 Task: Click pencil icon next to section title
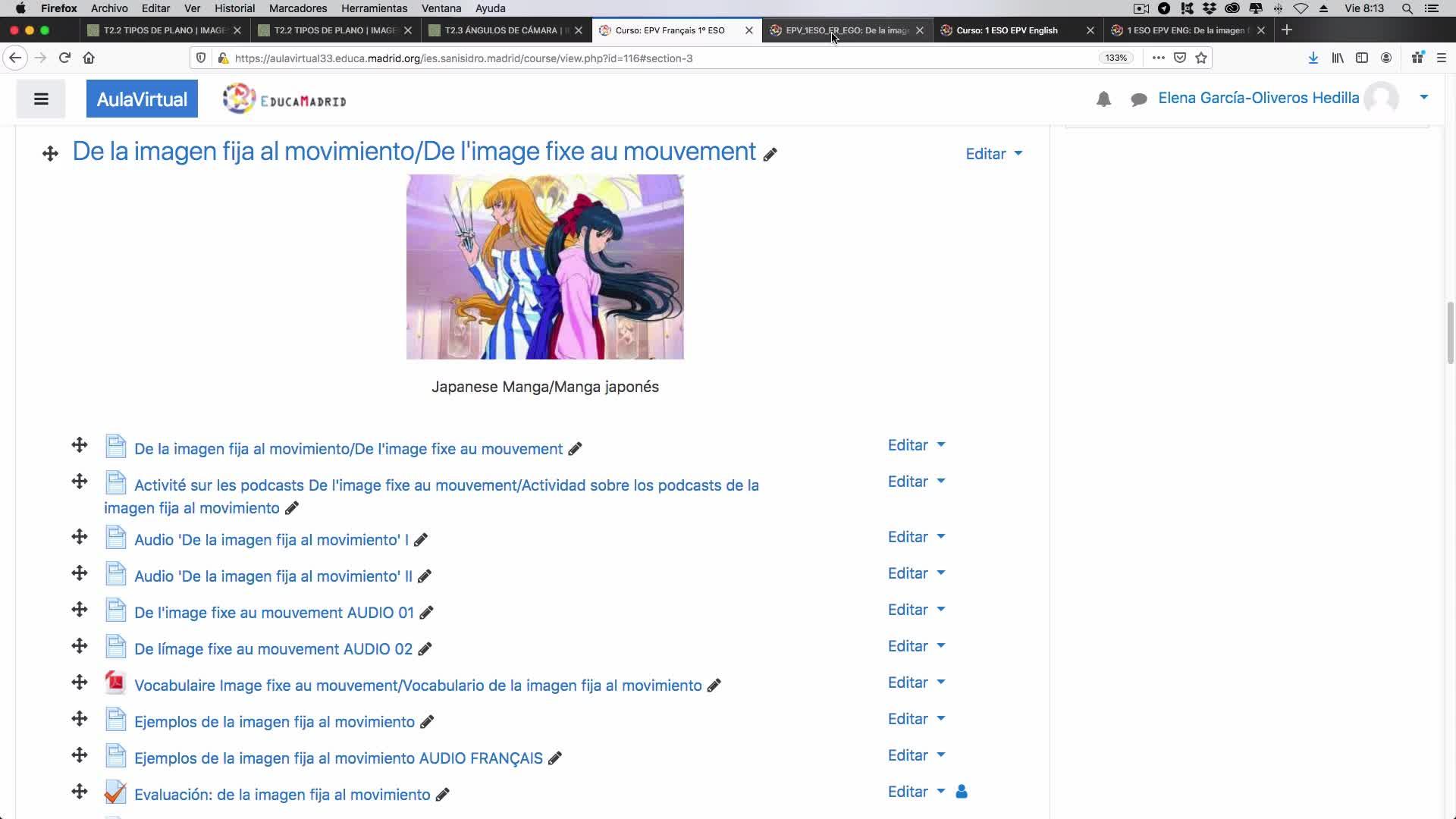(770, 155)
